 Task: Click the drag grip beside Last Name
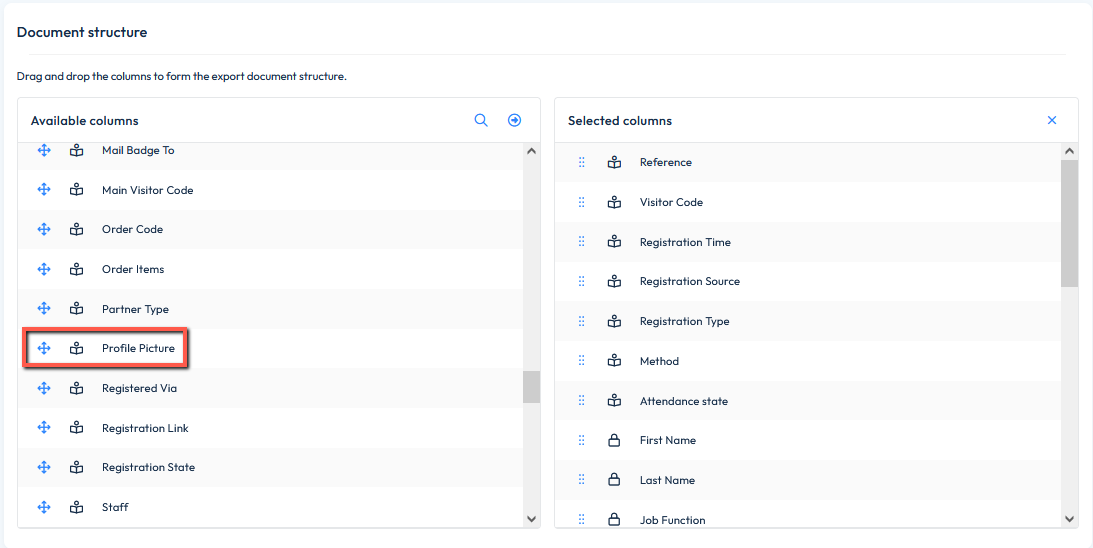click(x=581, y=480)
